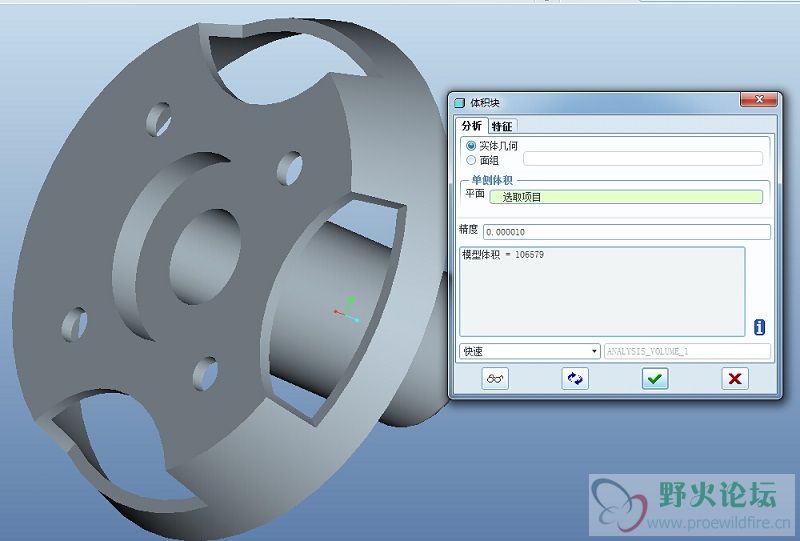Click the 面组 selection field
The image size is (800, 541).
coord(643,159)
